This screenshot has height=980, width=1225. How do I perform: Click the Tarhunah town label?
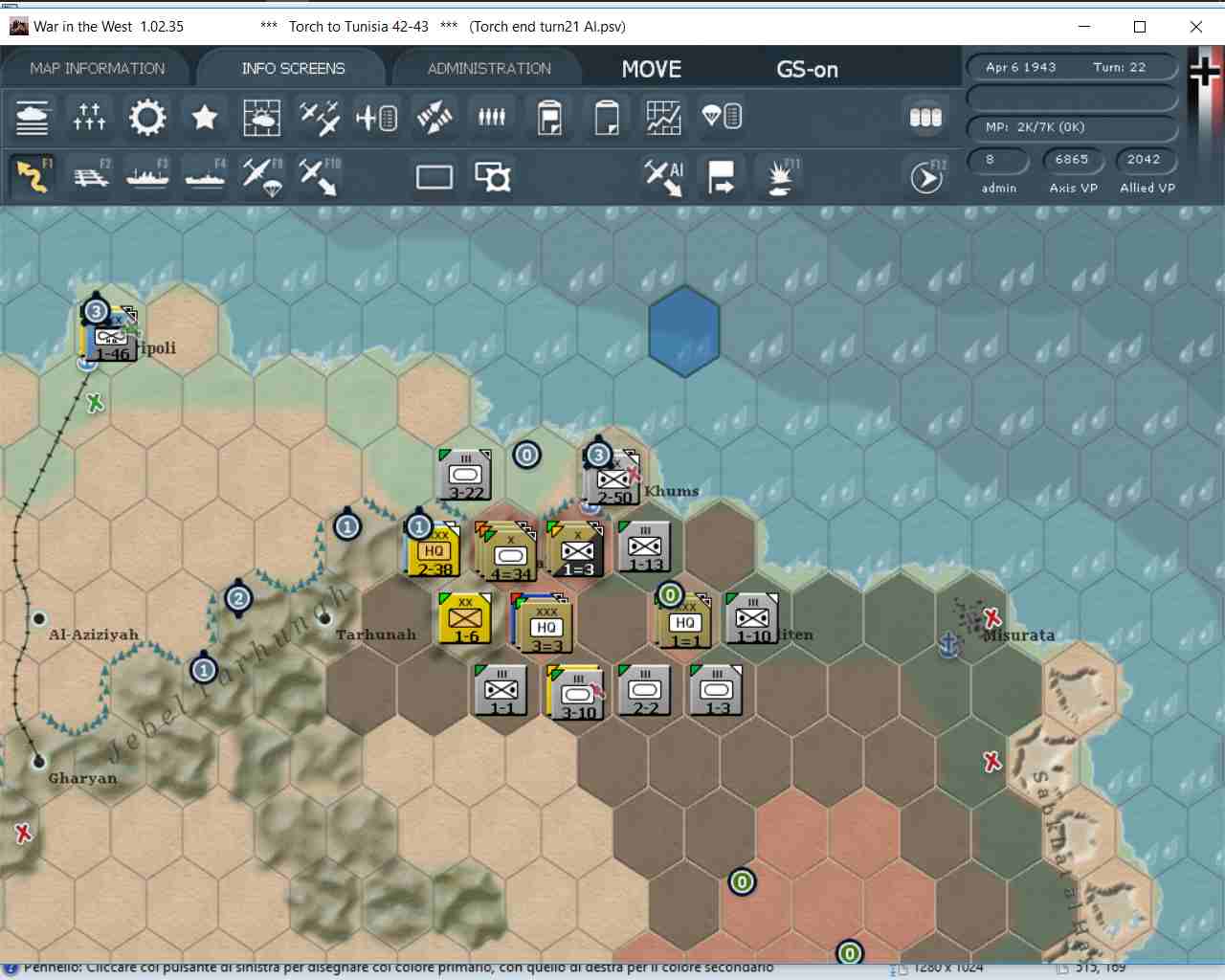(x=376, y=635)
